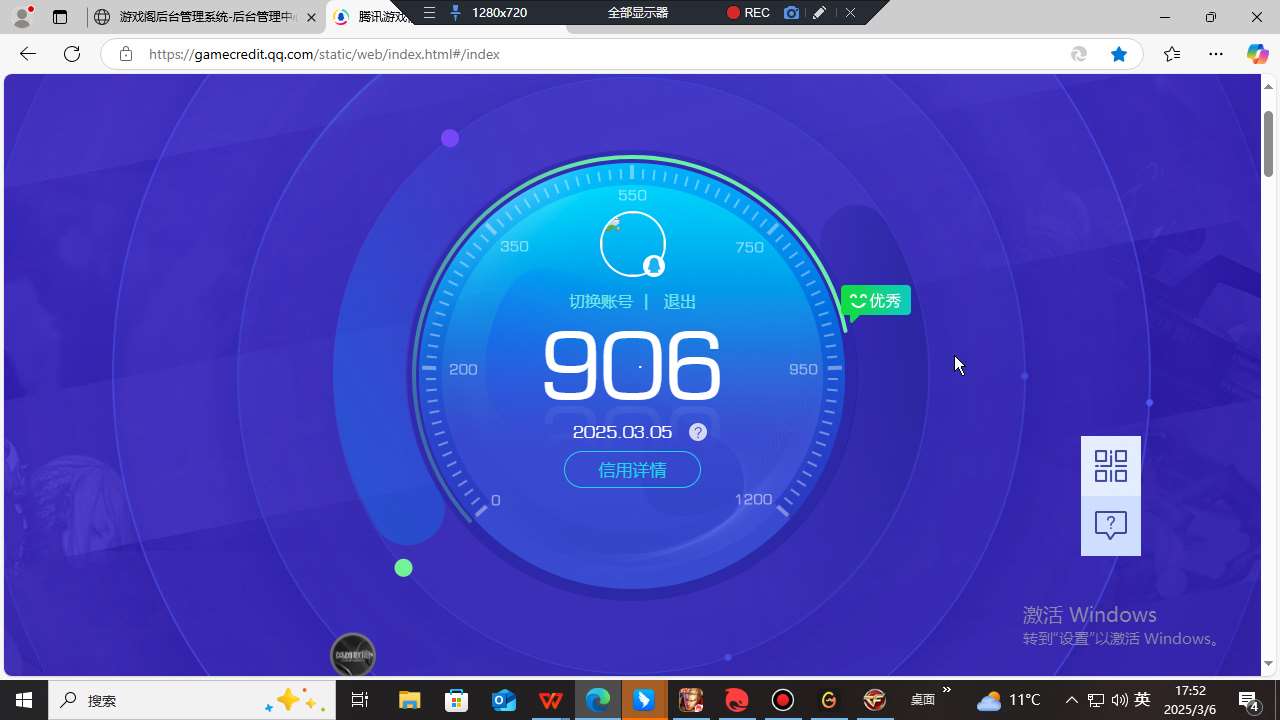Click the 1280x720 resolution selector
Screen dimensions: 1280x720
499,12
